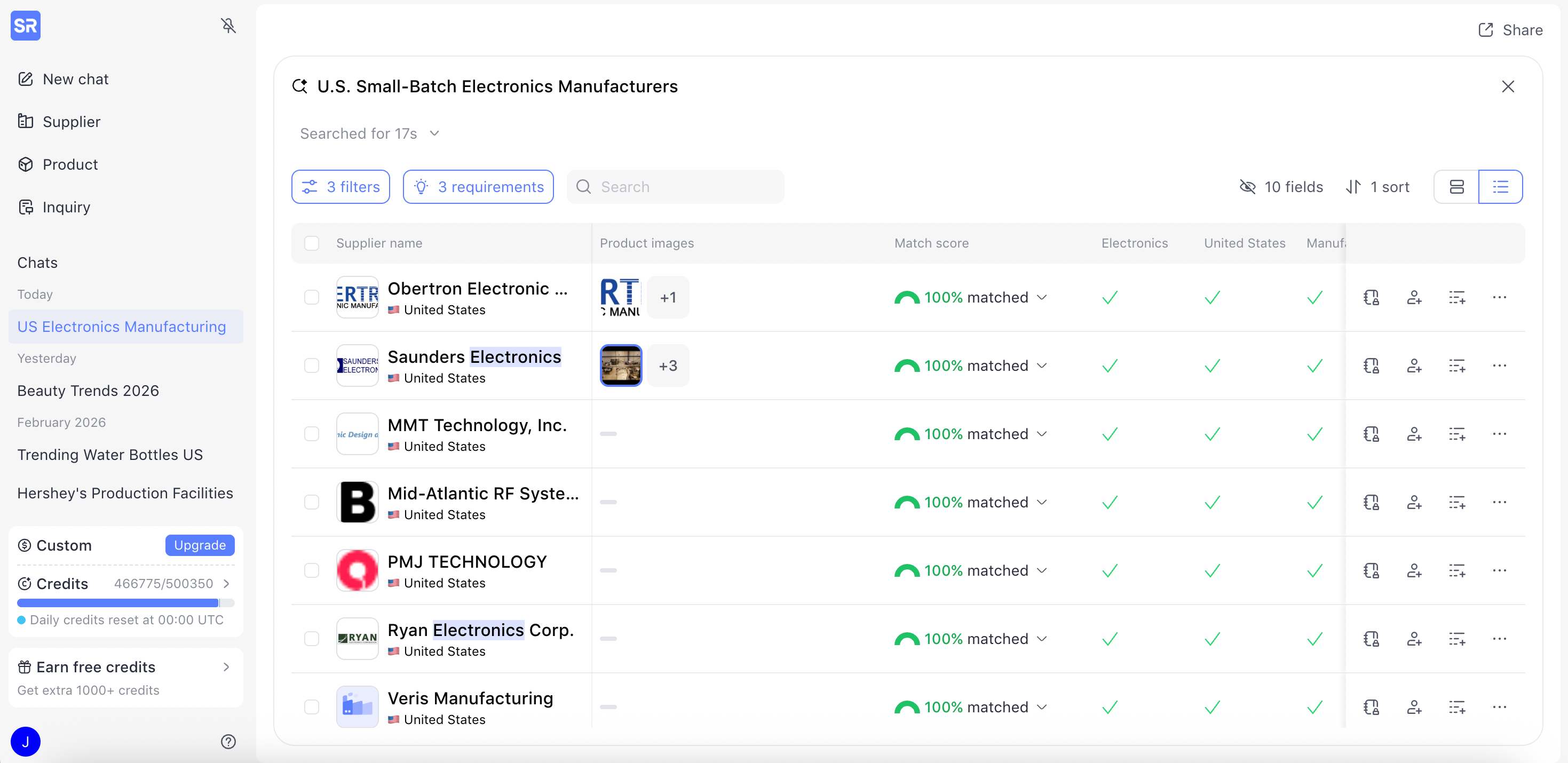Expand match score dropdown for Ryan Electronics
Screen dimensions: 1568x763
(1042, 638)
